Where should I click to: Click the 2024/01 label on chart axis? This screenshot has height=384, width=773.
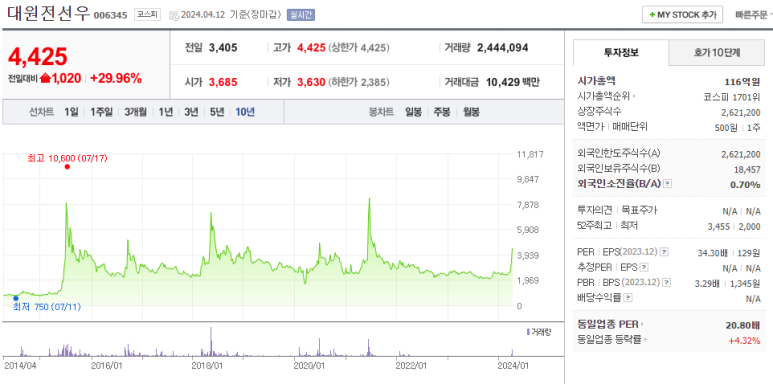(513, 366)
